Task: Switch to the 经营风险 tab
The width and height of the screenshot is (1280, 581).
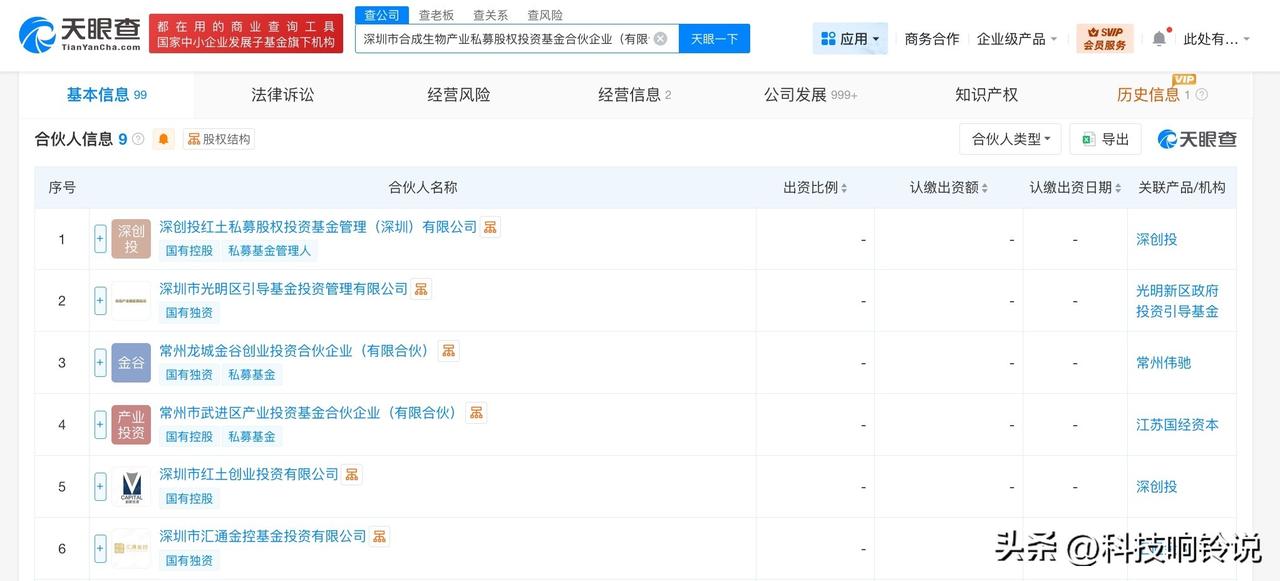Action: [458, 95]
